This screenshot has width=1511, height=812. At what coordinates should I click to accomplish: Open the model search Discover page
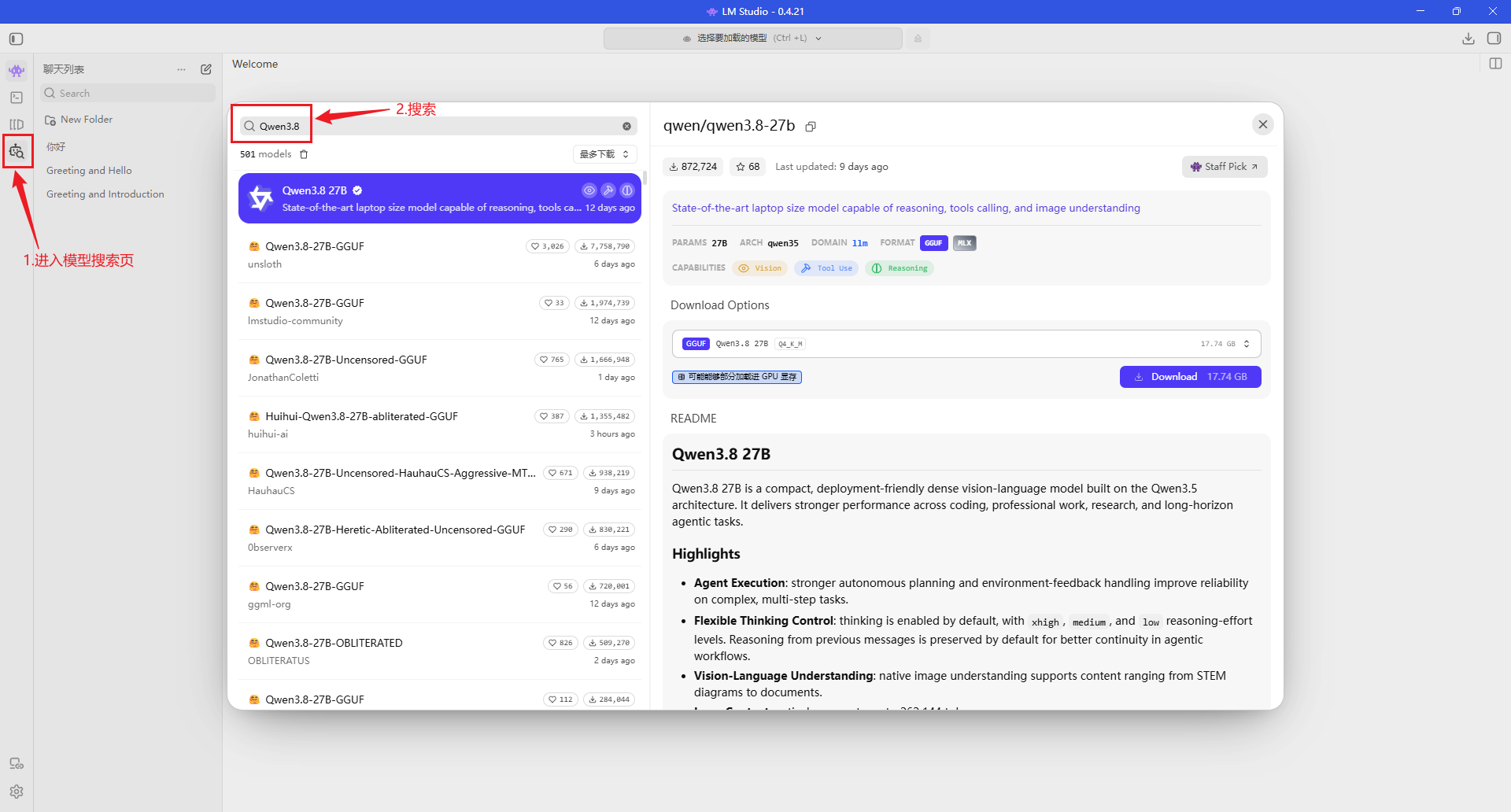coord(17,151)
